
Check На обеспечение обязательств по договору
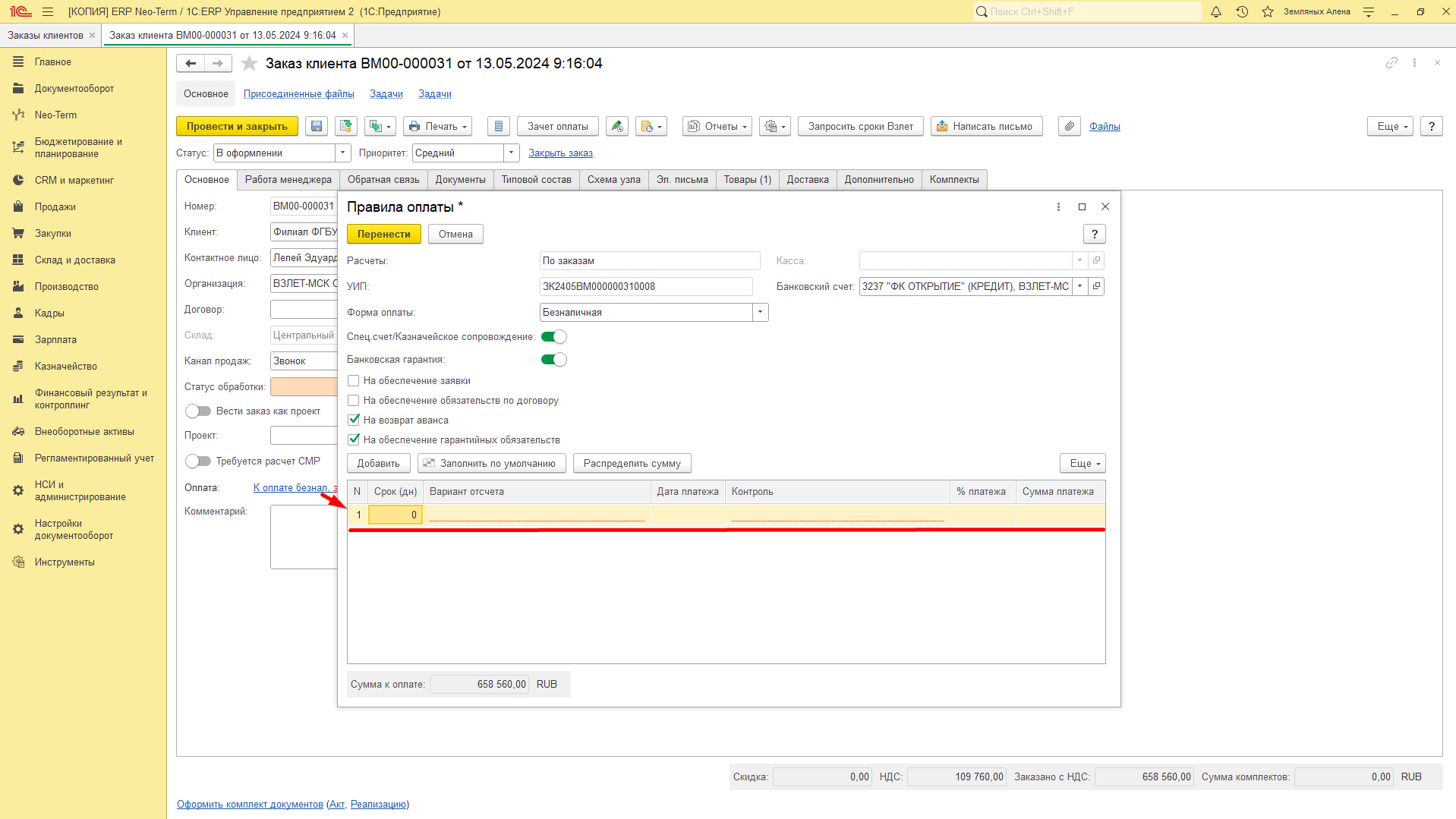pos(354,401)
